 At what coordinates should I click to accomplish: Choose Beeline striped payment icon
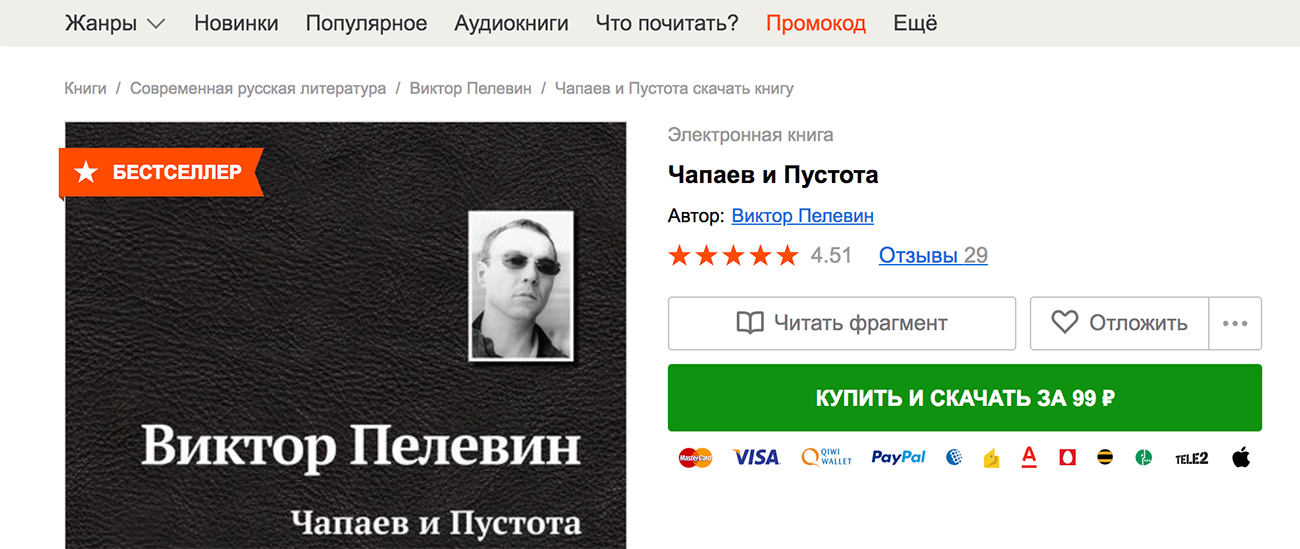coord(1106,457)
